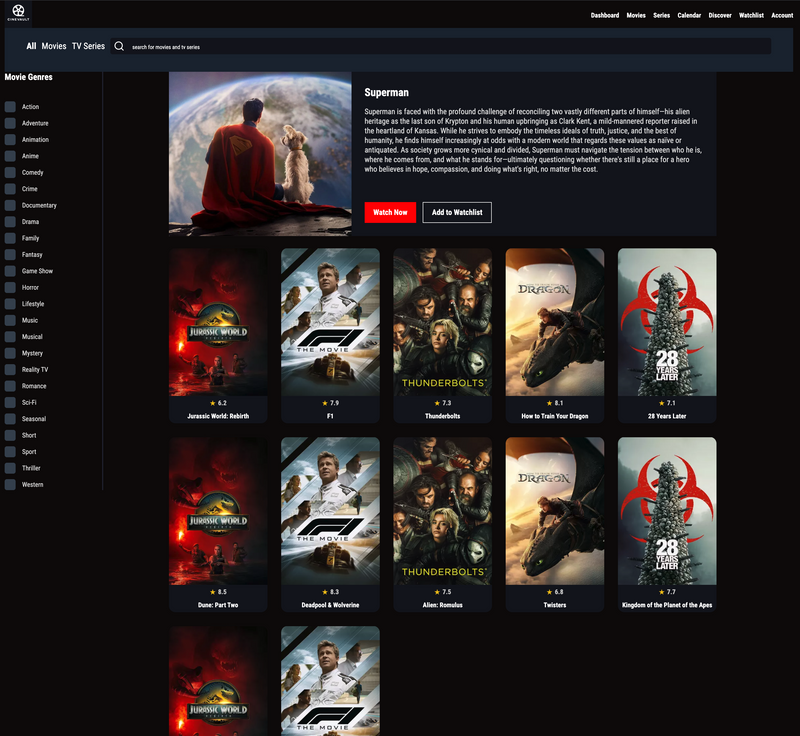Toggle the Reality TV genre checkbox

pyautogui.click(x=10, y=369)
